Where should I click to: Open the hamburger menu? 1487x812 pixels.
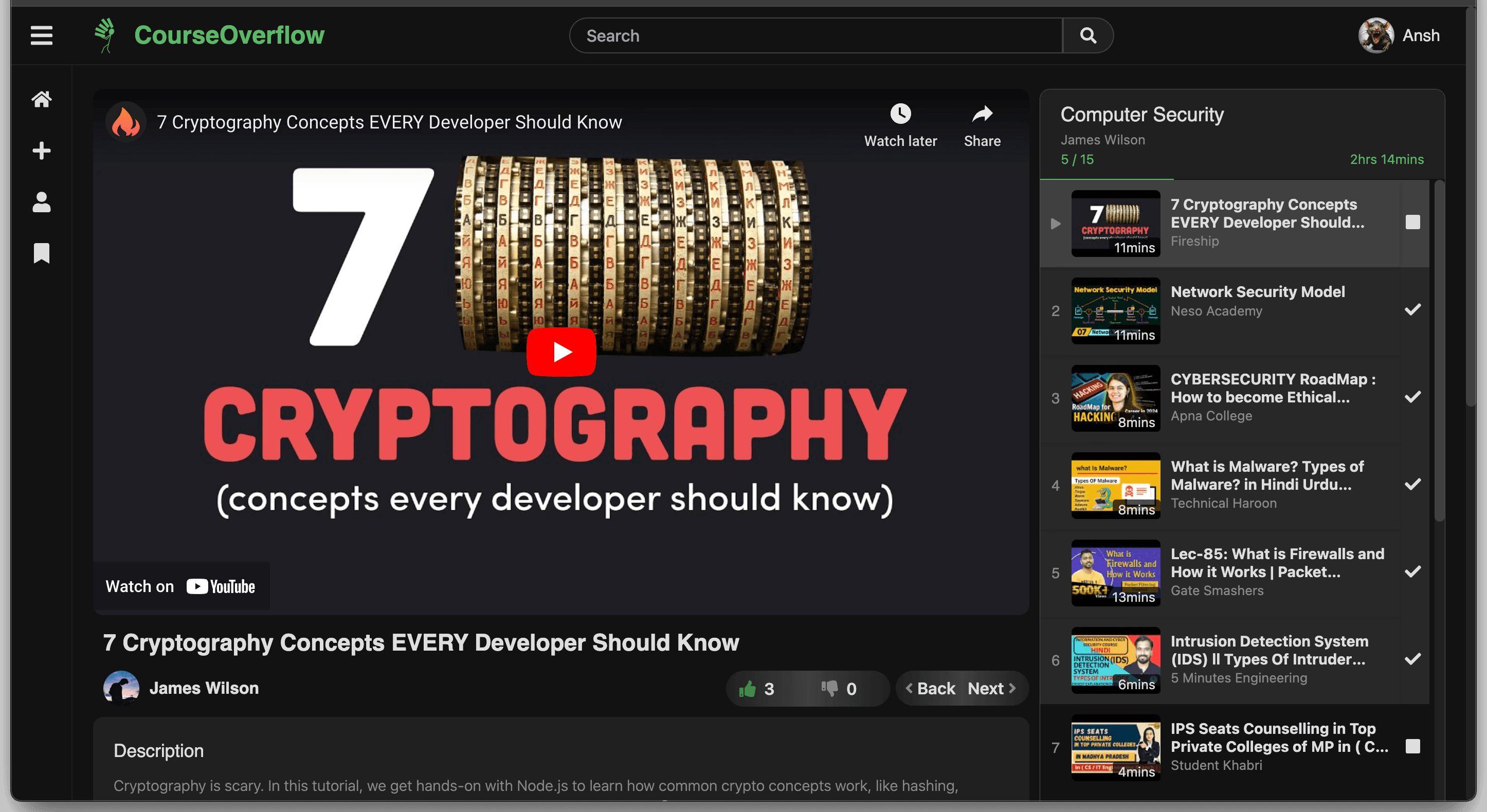(42, 35)
